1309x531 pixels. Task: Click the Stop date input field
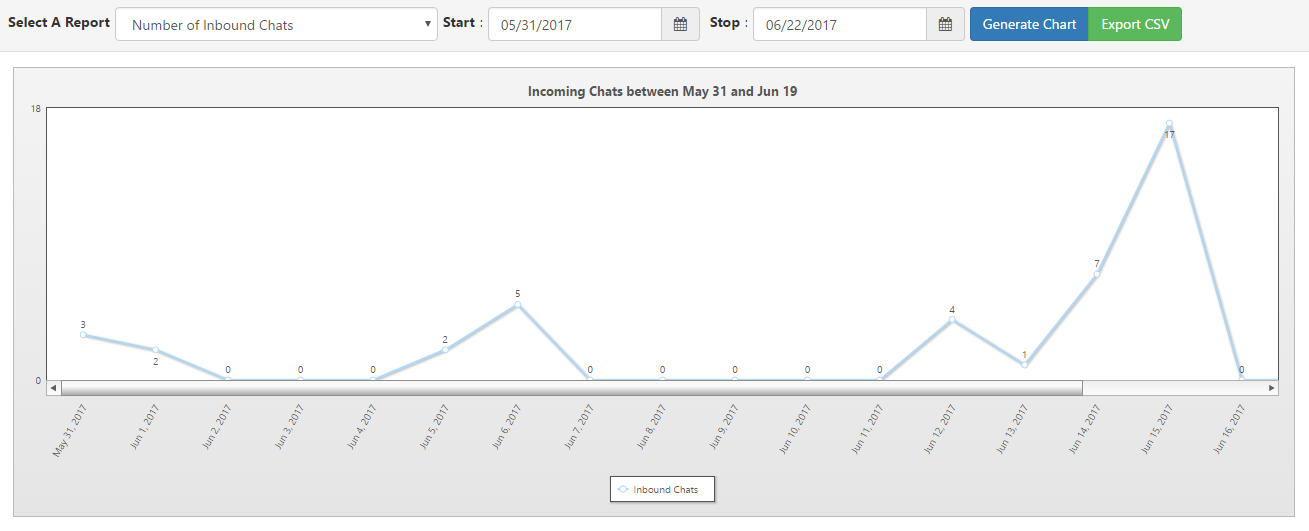pos(840,25)
